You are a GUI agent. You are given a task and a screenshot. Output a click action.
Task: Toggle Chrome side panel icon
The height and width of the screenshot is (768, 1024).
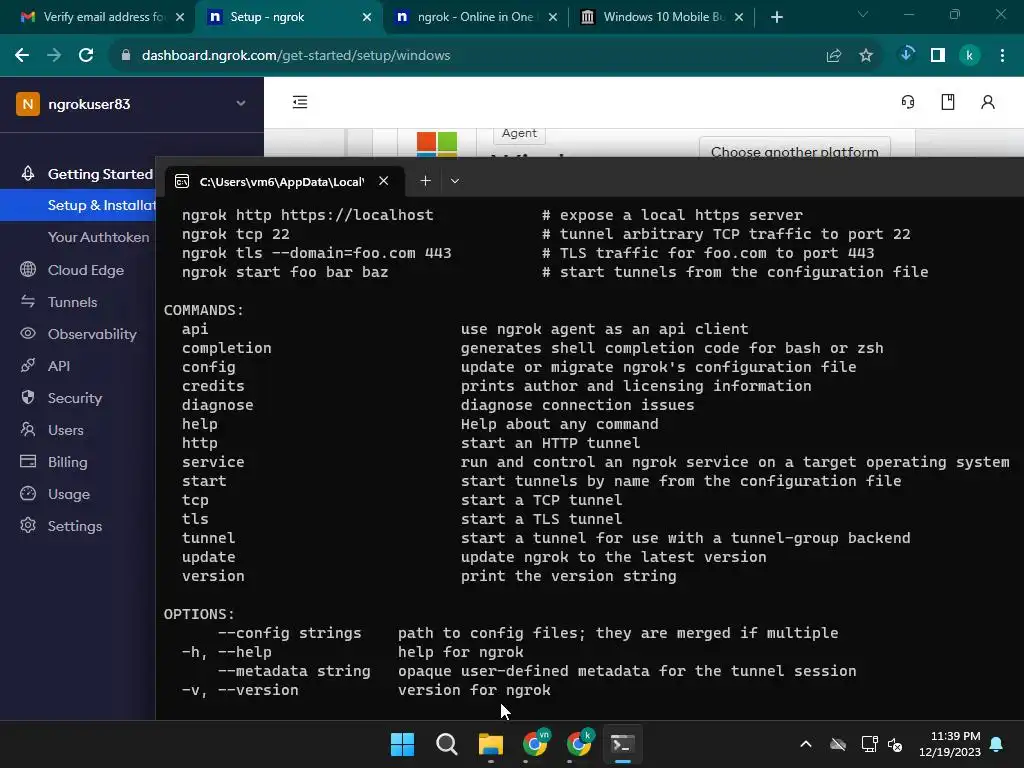pyautogui.click(x=938, y=56)
